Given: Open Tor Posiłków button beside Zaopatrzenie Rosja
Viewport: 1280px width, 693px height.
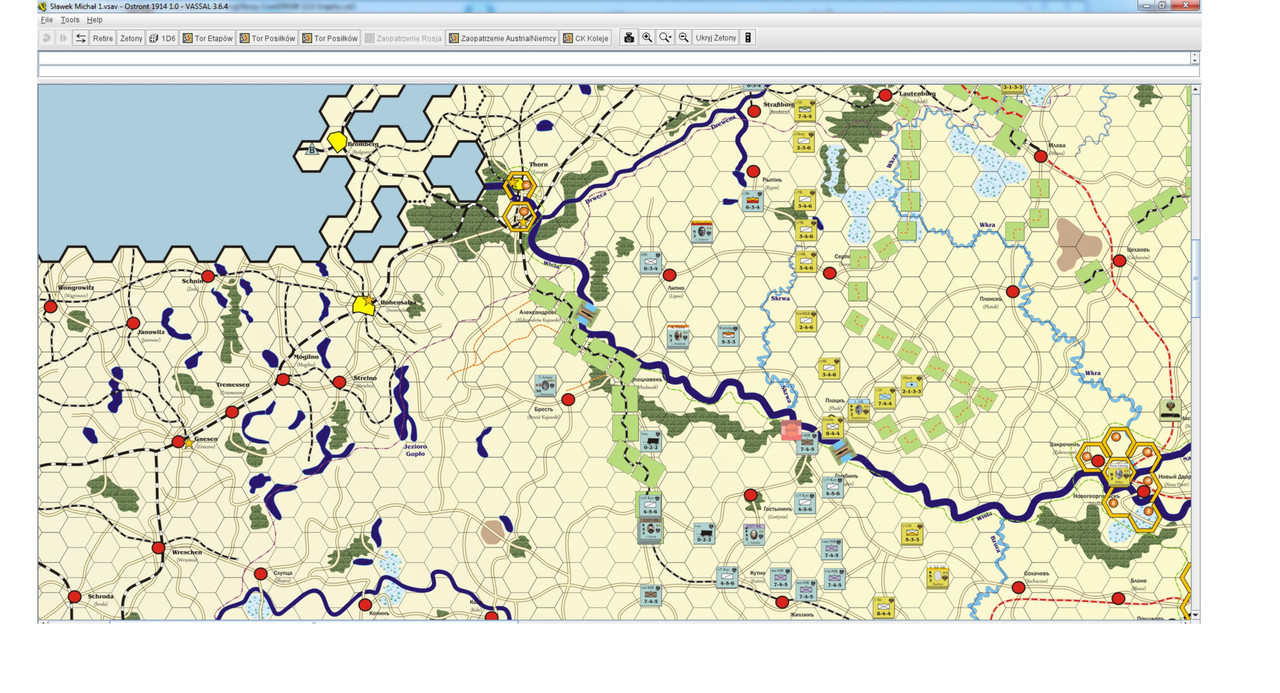Looking at the screenshot, I should click(x=330, y=38).
